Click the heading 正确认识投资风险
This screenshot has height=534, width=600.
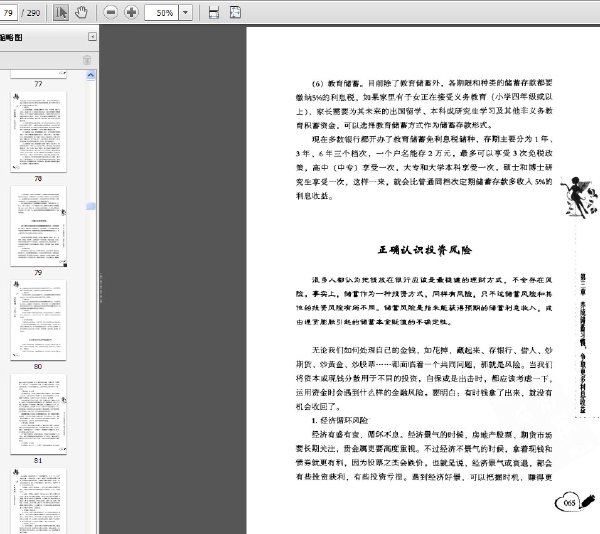pos(425,250)
